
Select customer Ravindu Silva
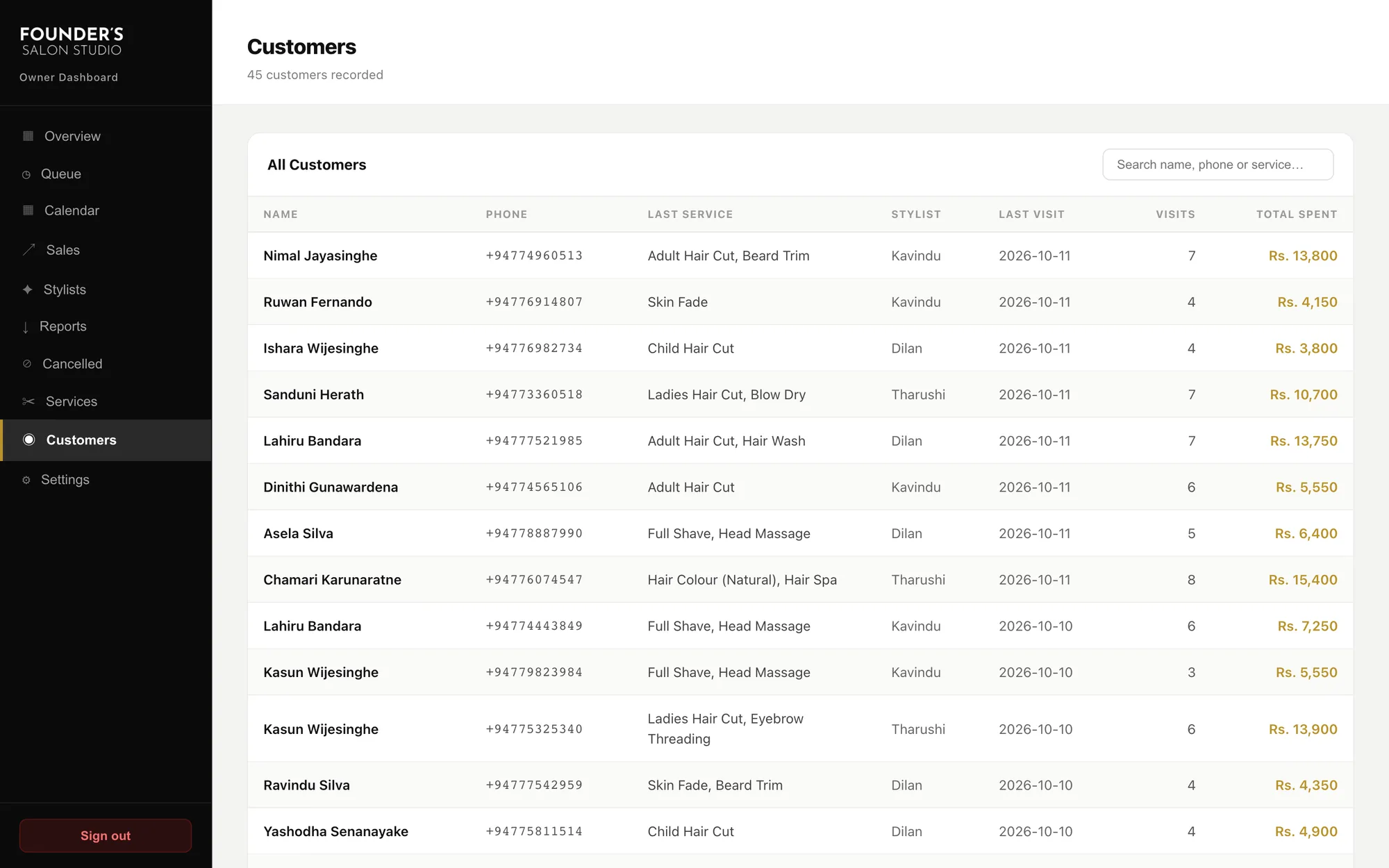click(306, 785)
